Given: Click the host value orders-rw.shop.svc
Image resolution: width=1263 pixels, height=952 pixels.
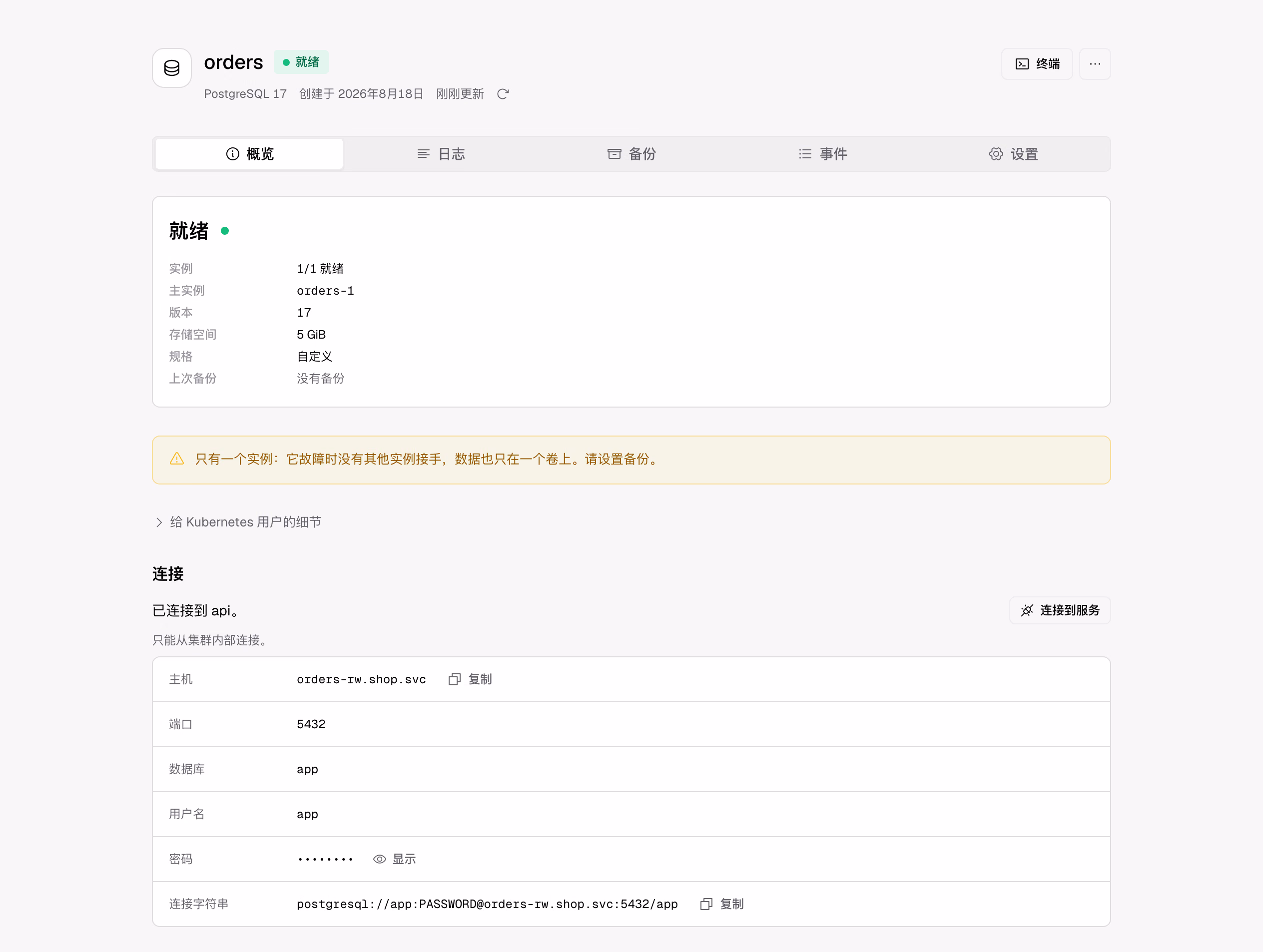Looking at the screenshot, I should pos(361,679).
